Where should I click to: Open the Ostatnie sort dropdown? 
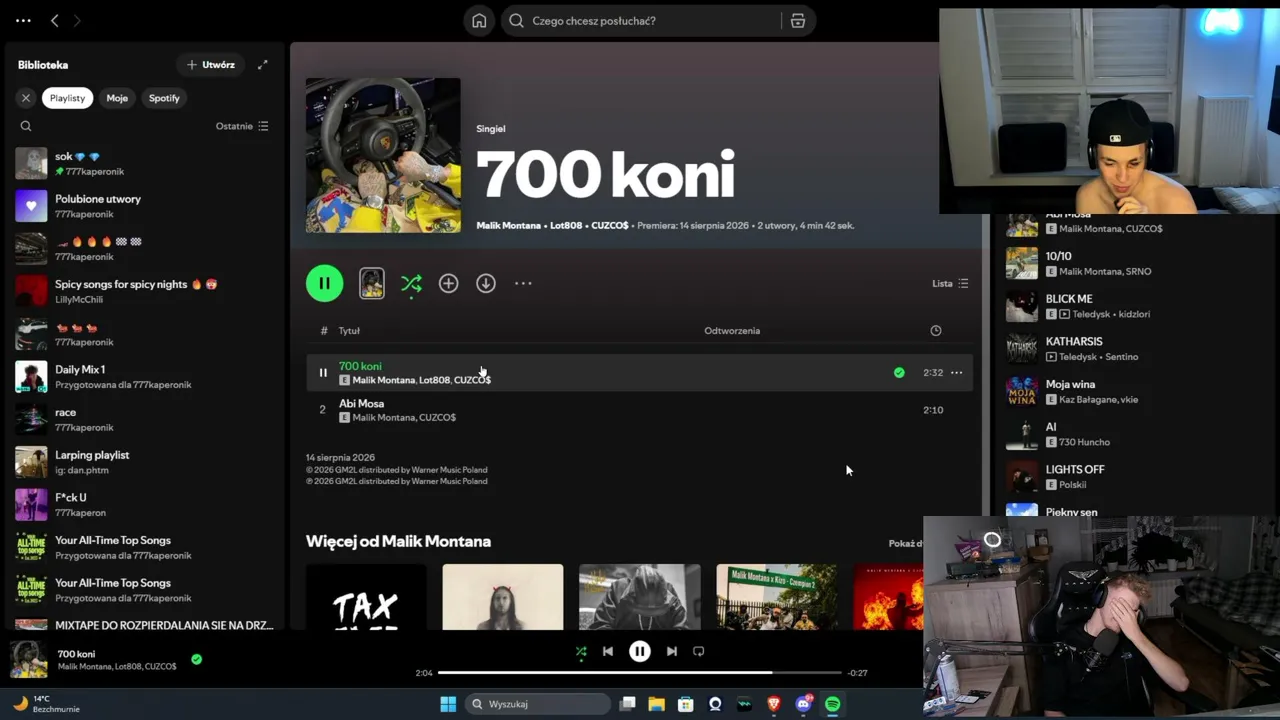[242, 126]
